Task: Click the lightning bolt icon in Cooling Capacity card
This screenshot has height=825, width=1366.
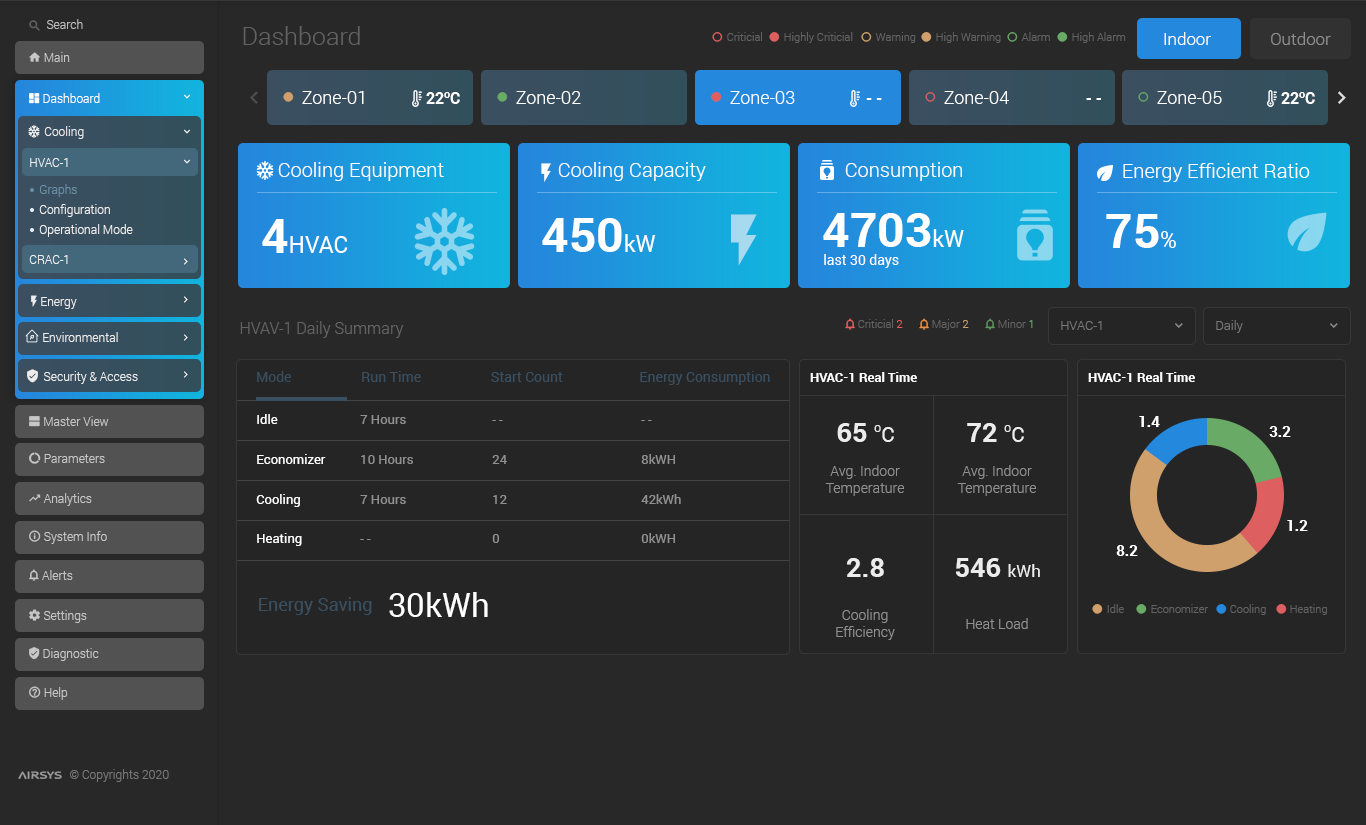Action: pos(743,239)
